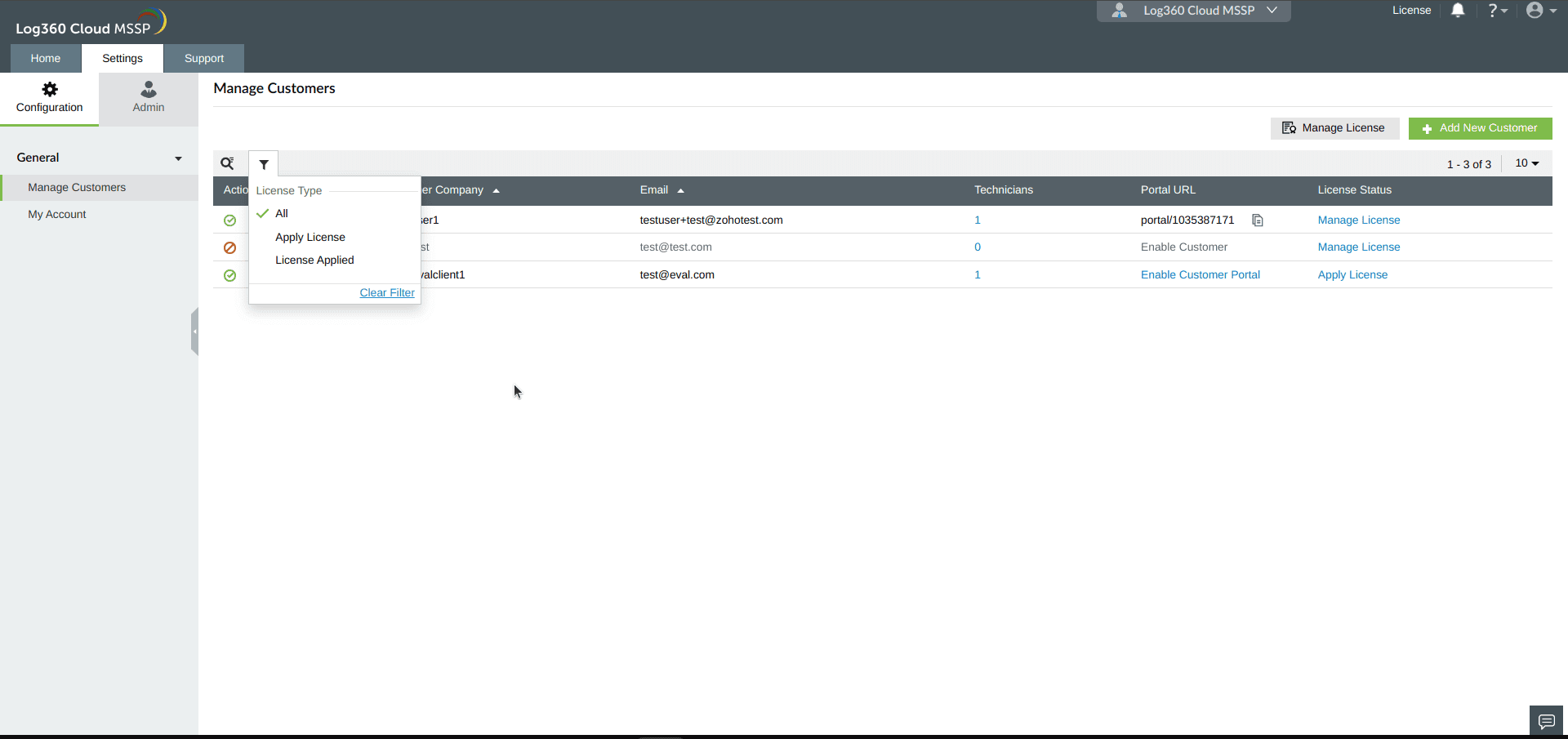
Task: Click Manage License for test@test.com
Action: coord(1359,247)
